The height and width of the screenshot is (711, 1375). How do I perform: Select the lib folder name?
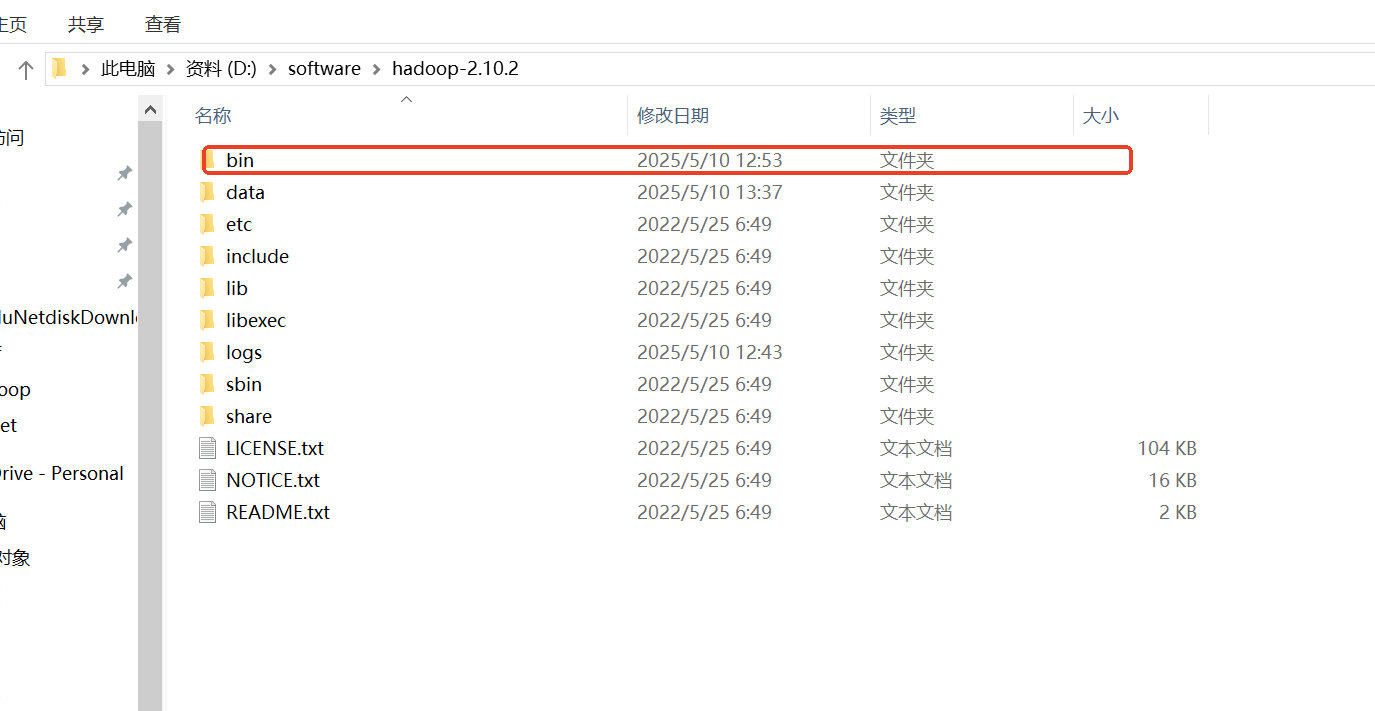[236, 288]
